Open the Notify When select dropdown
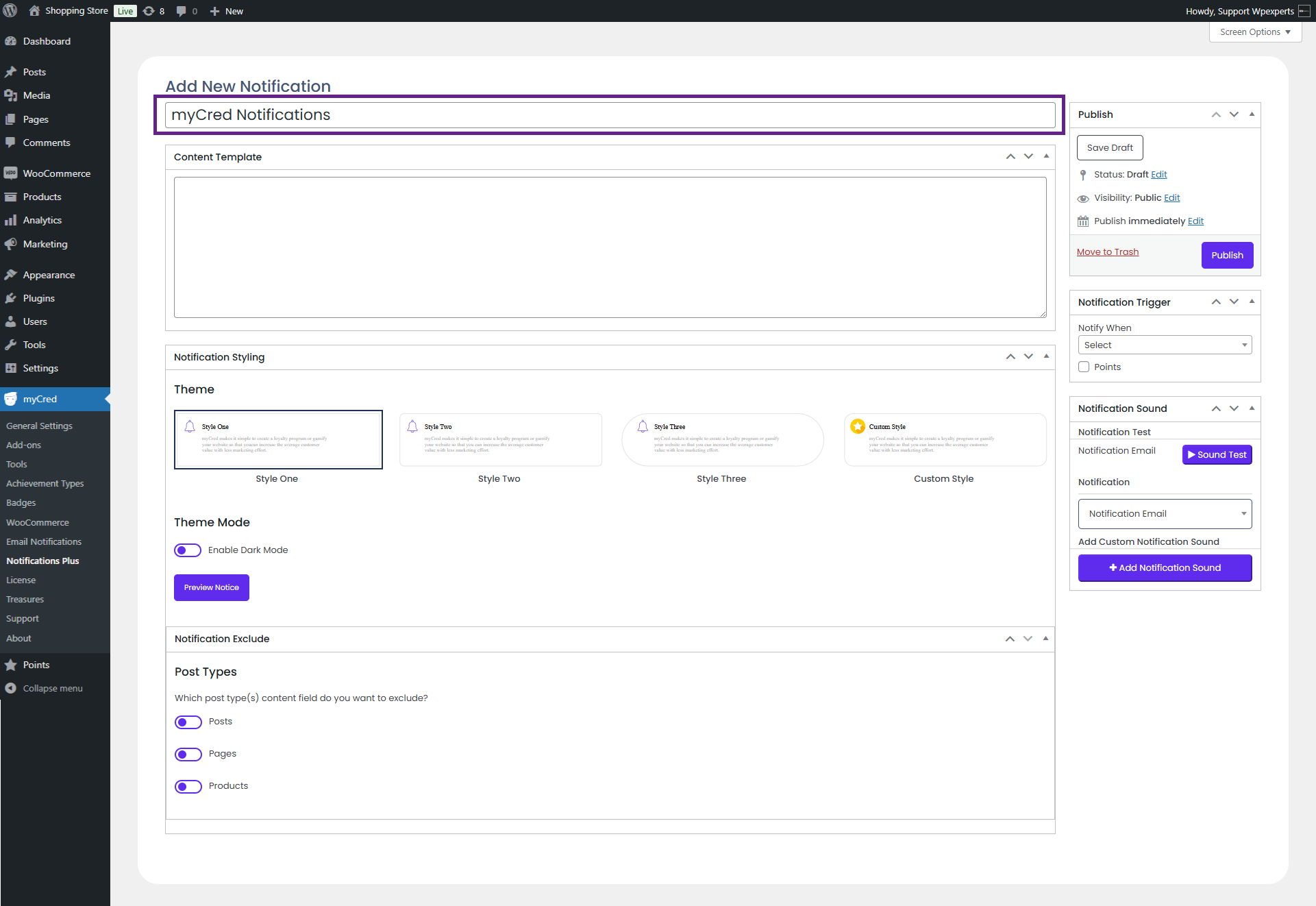 (x=1165, y=345)
